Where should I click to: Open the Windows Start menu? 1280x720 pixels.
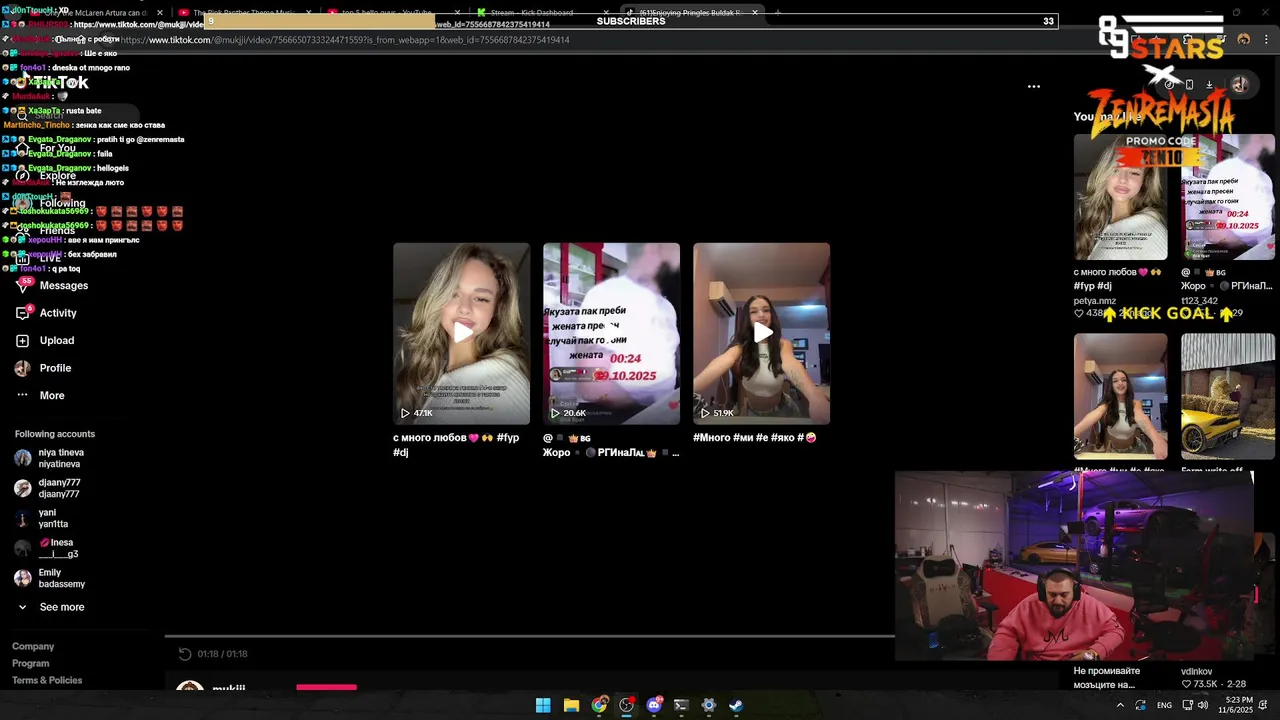pos(543,705)
